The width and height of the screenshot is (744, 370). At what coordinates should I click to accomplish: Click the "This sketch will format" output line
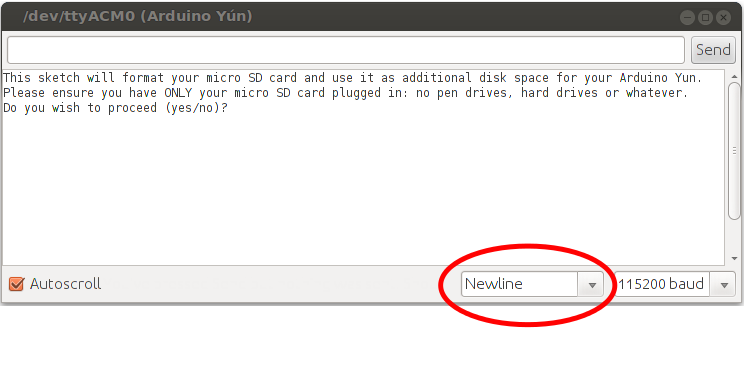pyautogui.click(x=353, y=78)
